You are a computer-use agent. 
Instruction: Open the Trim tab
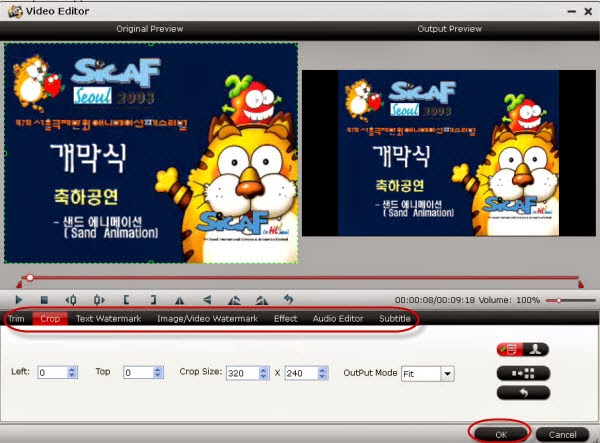(16, 319)
